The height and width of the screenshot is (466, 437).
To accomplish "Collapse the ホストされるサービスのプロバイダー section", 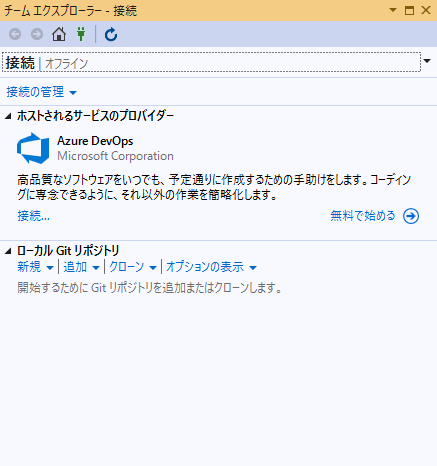I will point(8,116).
